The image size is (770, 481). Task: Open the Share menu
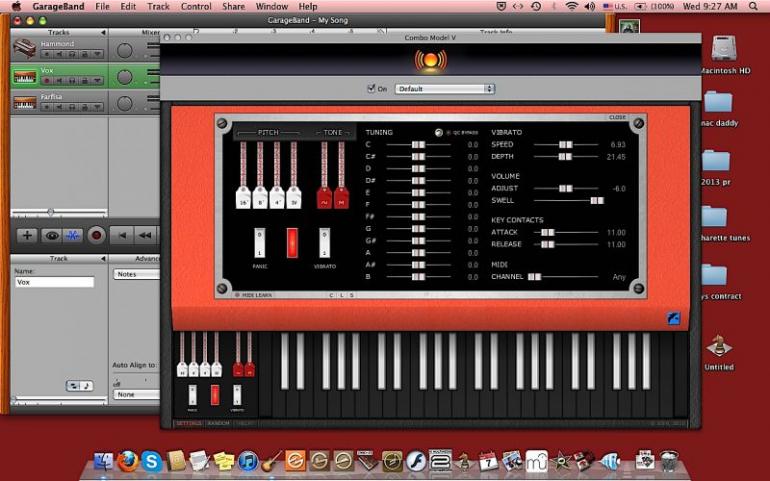point(233,6)
